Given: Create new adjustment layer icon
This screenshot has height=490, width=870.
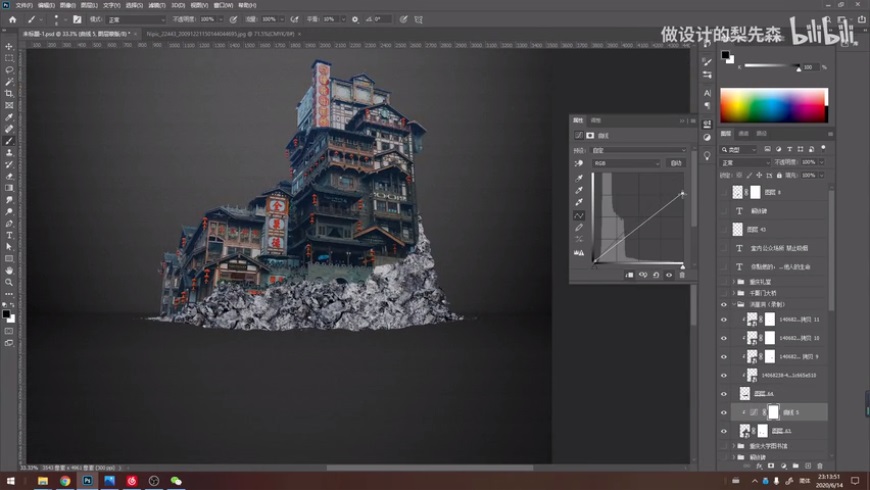Looking at the screenshot, I should point(783,466).
